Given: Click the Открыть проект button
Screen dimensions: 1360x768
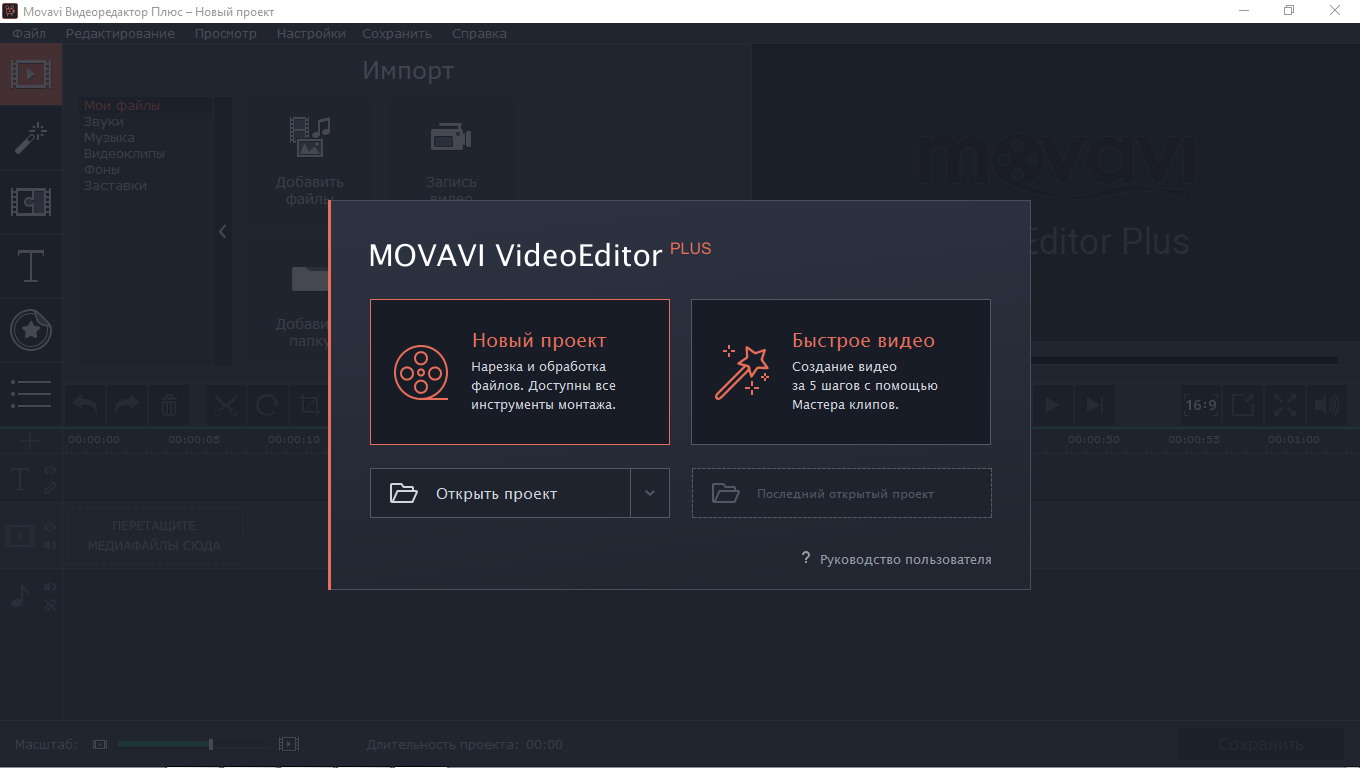Looking at the screenshot, I should [500, 493].
